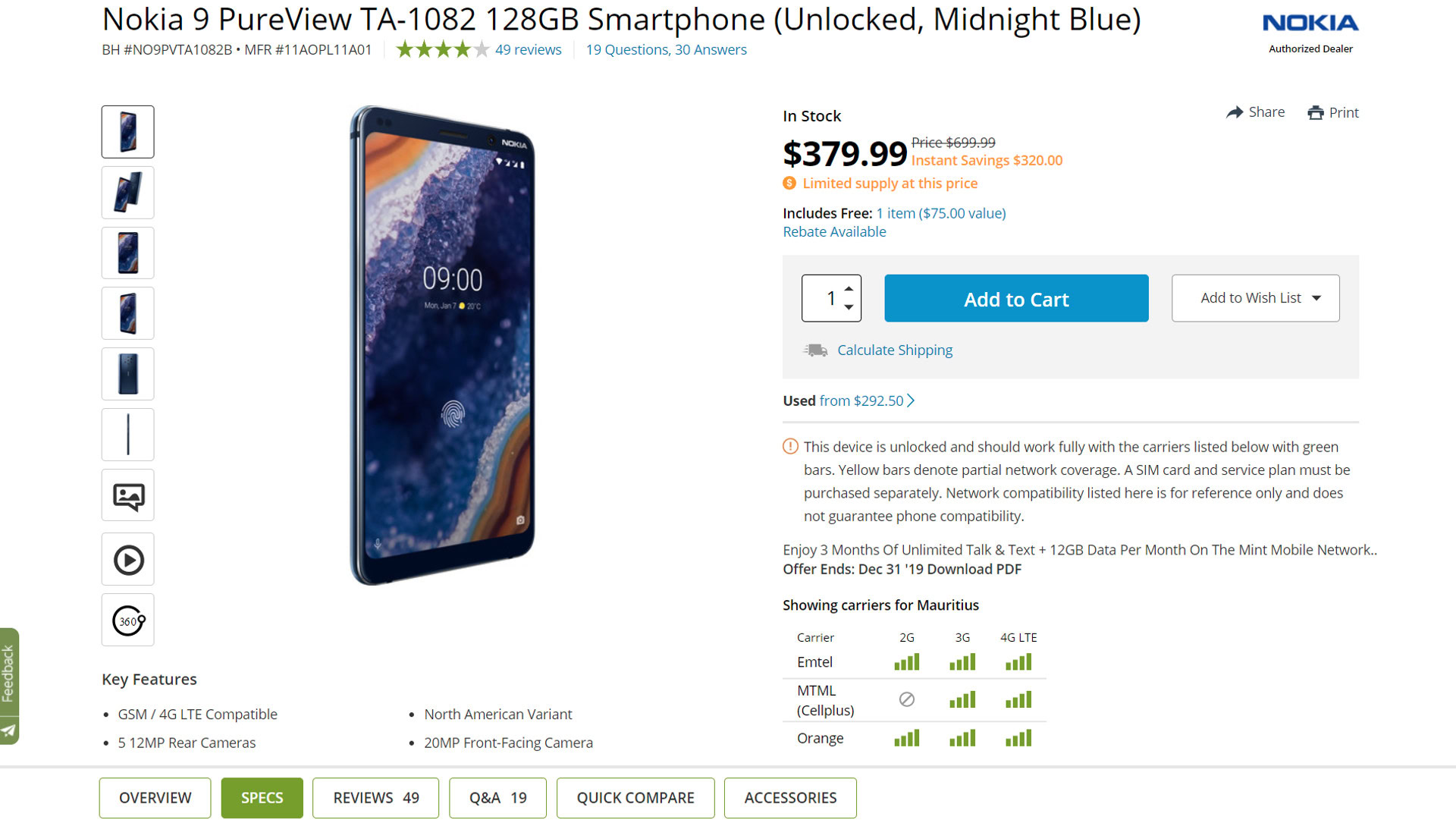Switch to the Specs tab
Screen dimensions: 1456x820
[x=262, y=798]
